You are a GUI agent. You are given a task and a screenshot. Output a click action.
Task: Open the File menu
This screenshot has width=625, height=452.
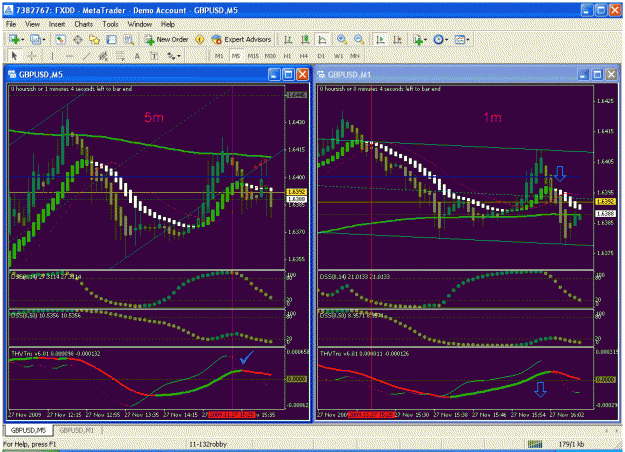pos(11,24)
